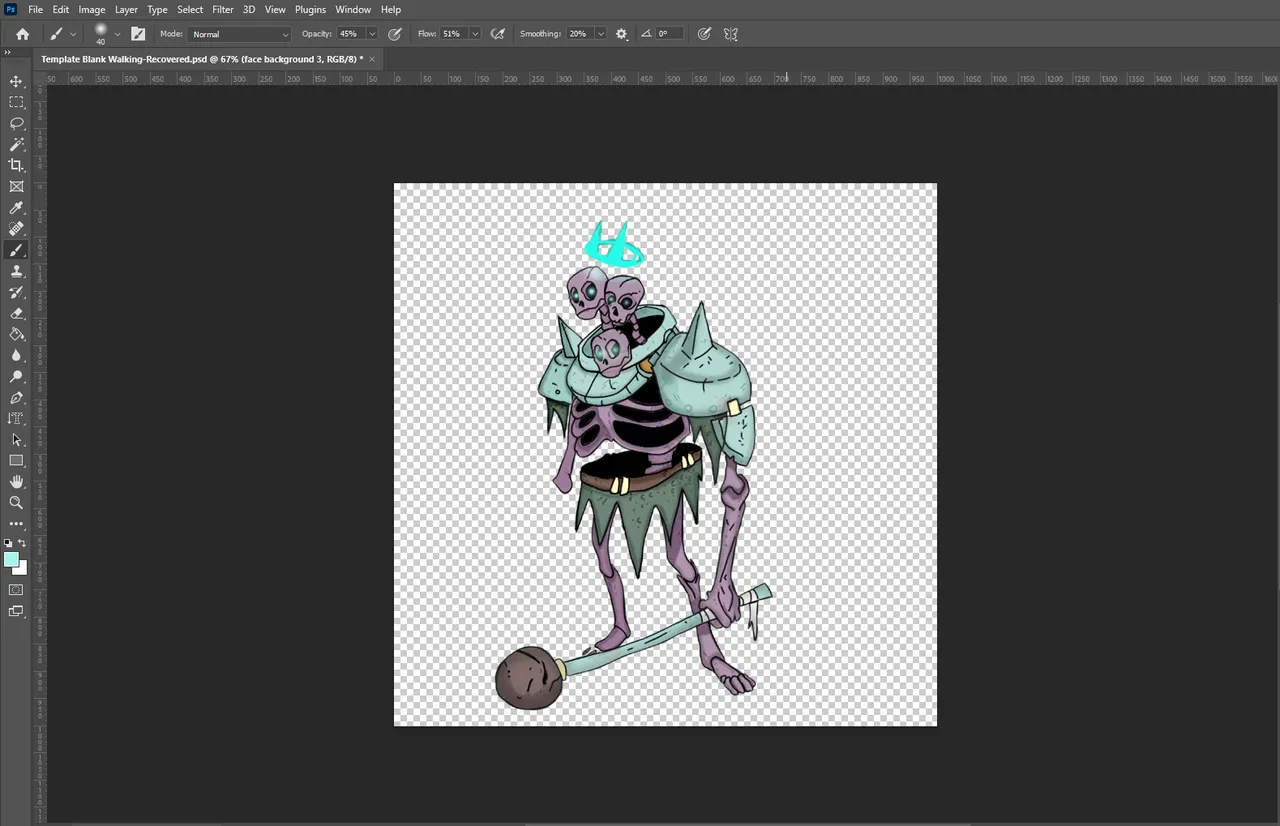Select the Vertical Type tool
Screen dimensions: 1280x826
point(16,419)
